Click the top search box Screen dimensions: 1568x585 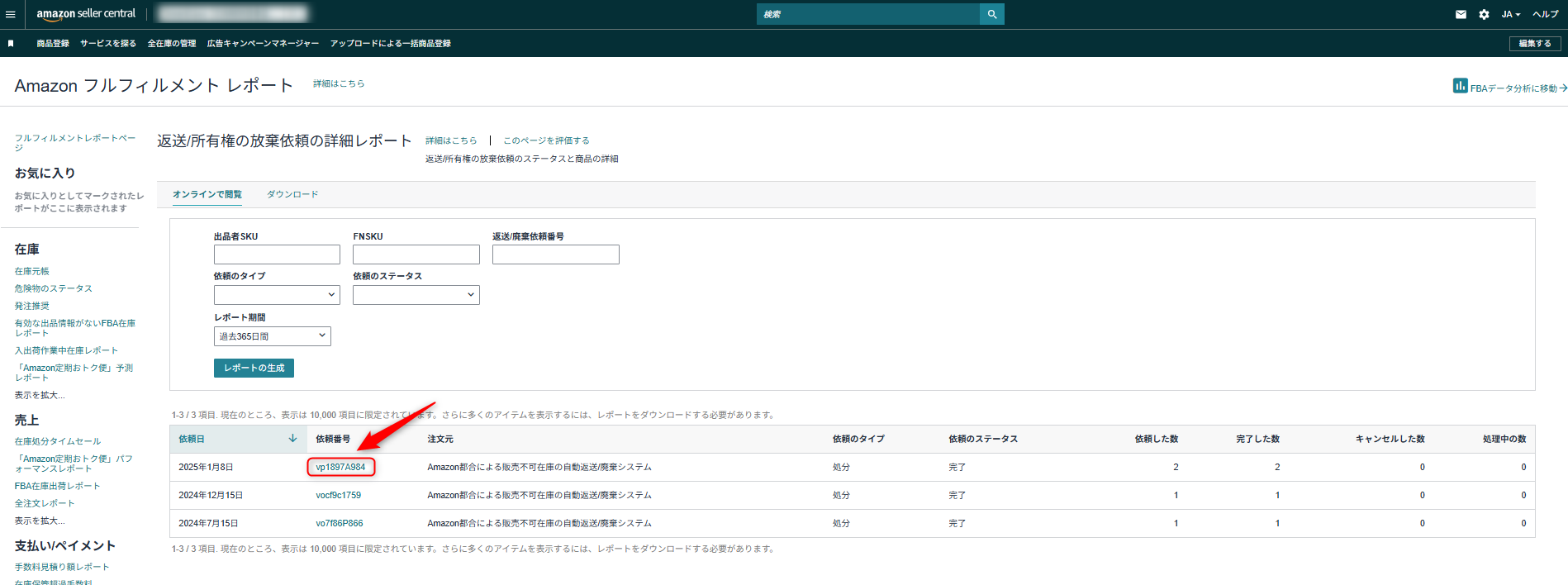(x=868, y=14)
